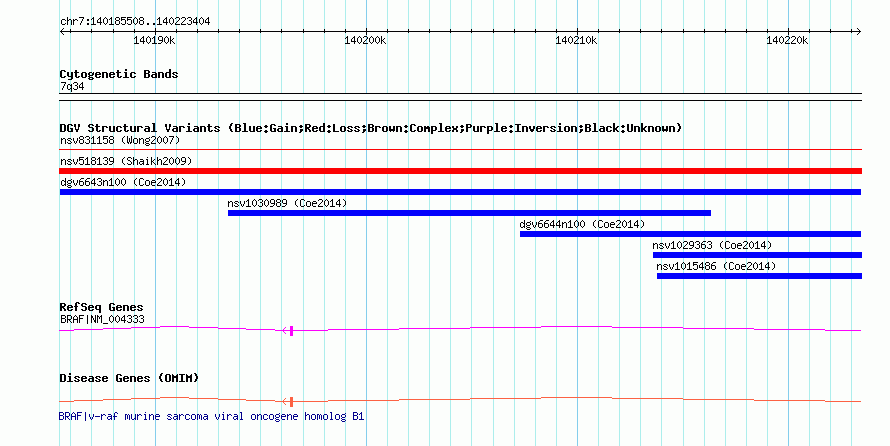The image size is (890, 446).
Task: Click the 7q34 cytogenetic band line
Action: pyautogui.click(x=460, y=97)
